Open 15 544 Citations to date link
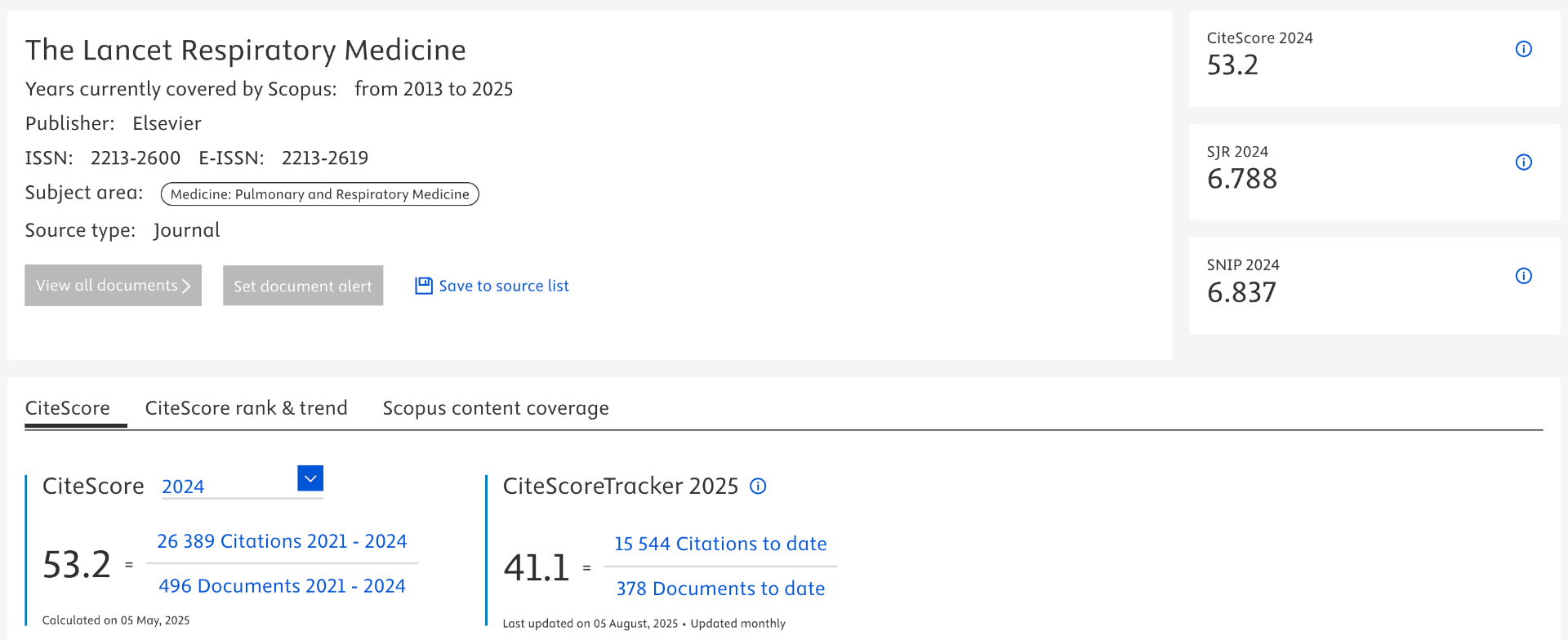 tap(720, 544)
